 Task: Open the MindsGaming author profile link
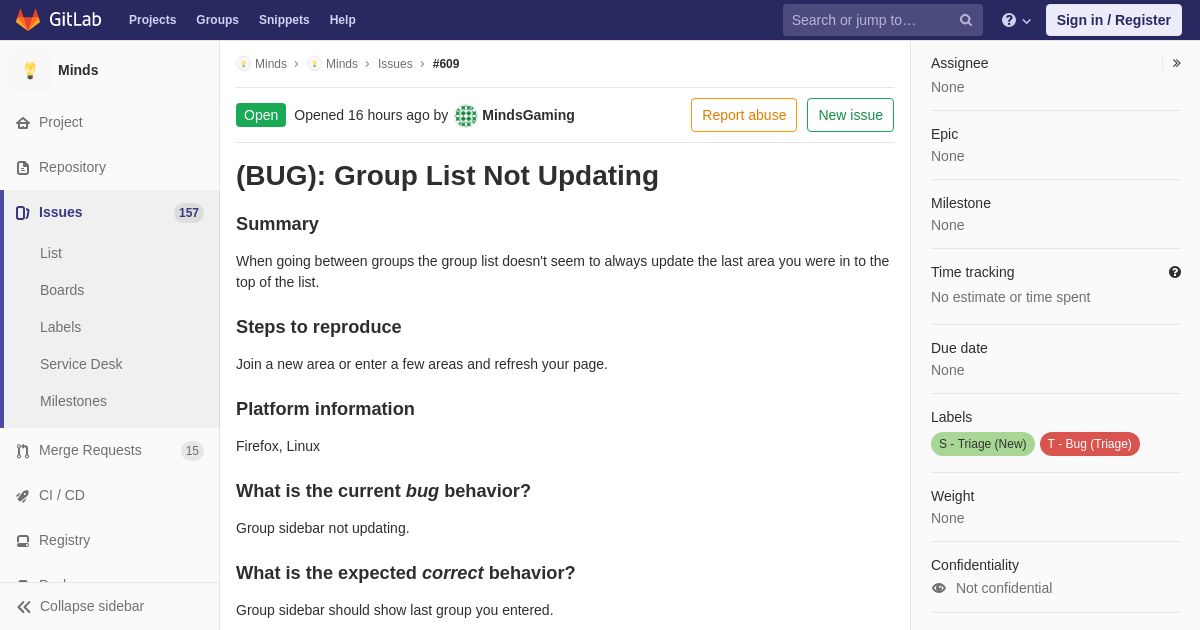point(528,115)
